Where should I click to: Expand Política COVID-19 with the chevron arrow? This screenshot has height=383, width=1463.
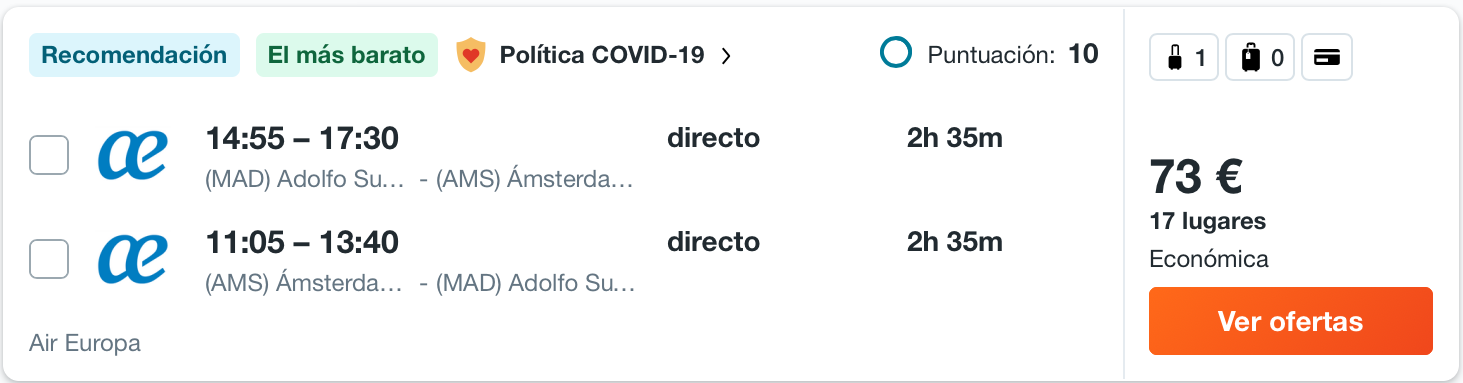(726, 55)
